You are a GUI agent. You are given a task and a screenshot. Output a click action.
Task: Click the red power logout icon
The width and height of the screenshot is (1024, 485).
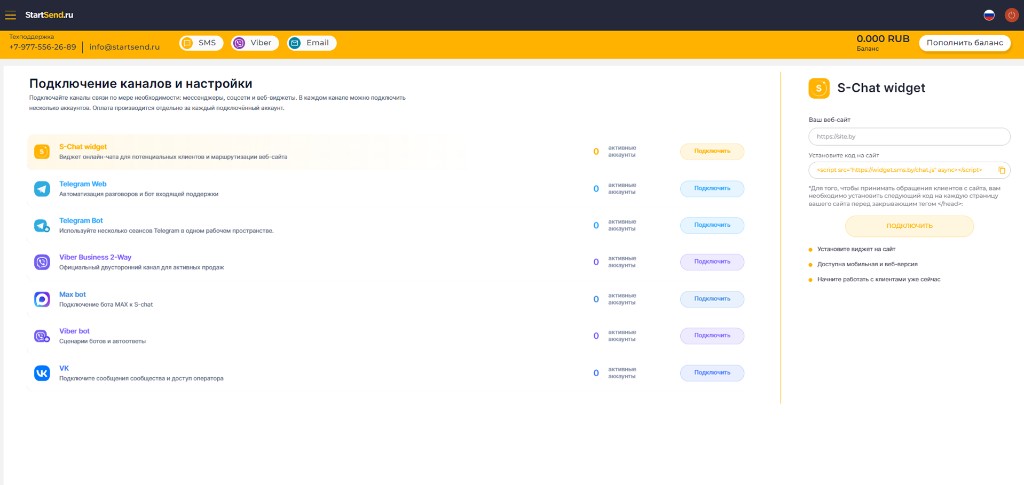pos(1011,15)
